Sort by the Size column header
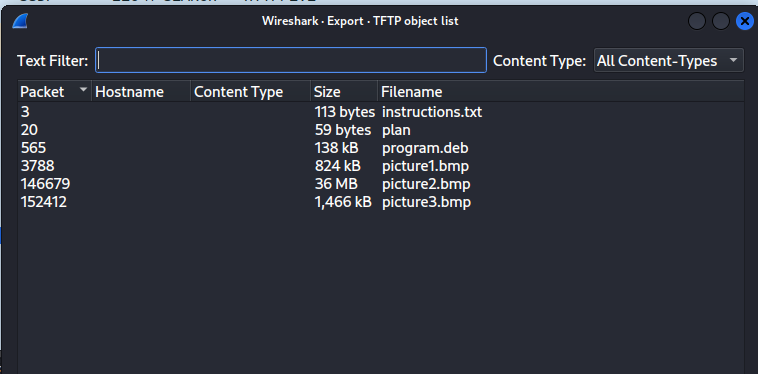 344,91
